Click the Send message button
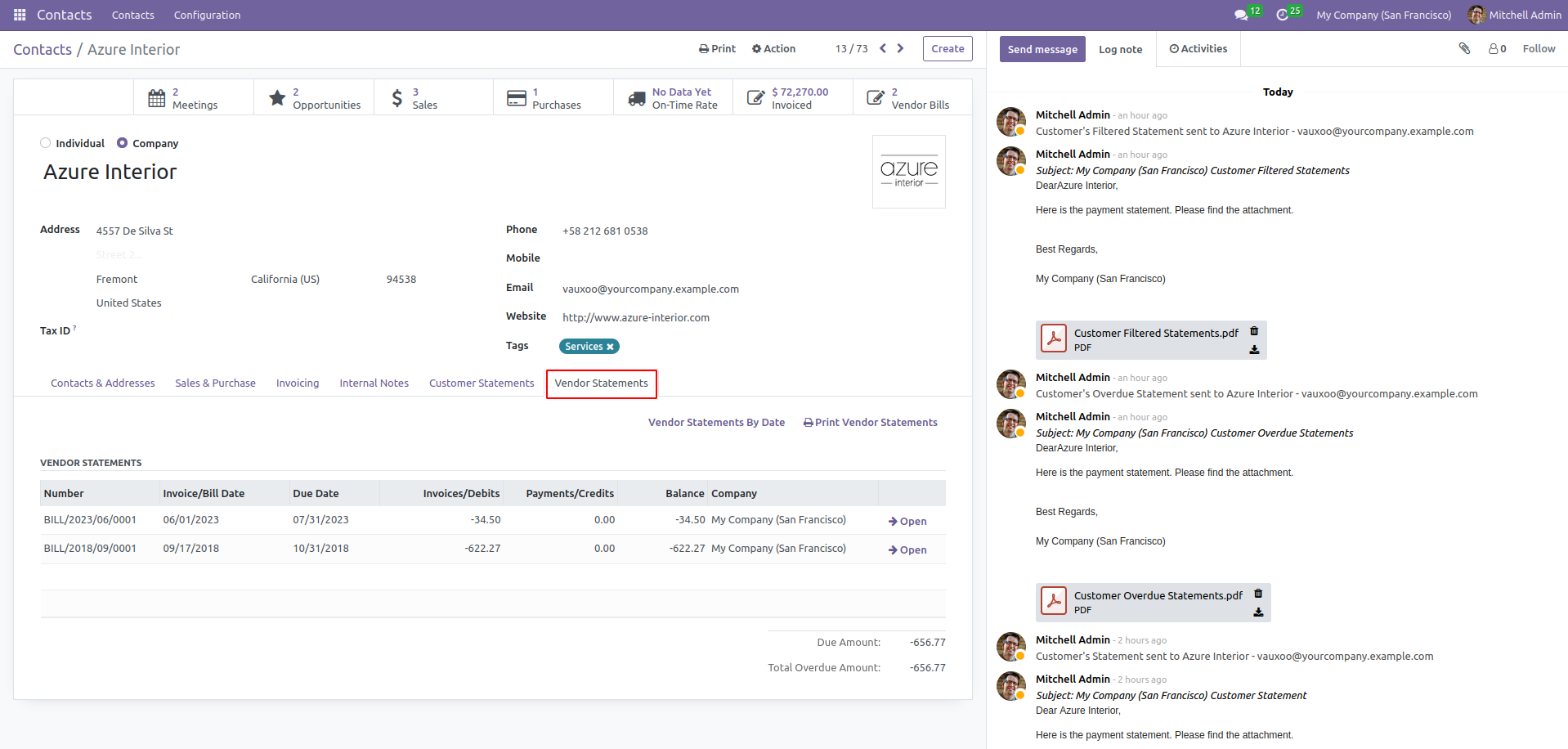Screen dimensions: 1568x749 pos(1042,49)
